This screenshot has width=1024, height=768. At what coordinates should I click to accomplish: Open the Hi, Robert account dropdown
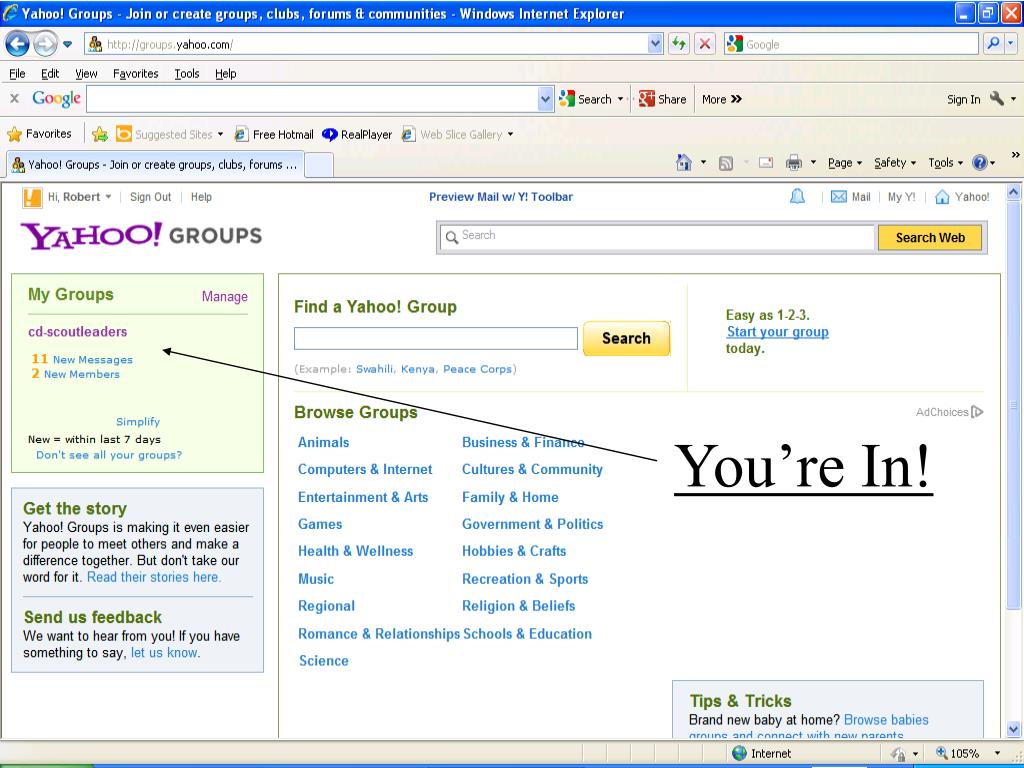tap(108, 197)
